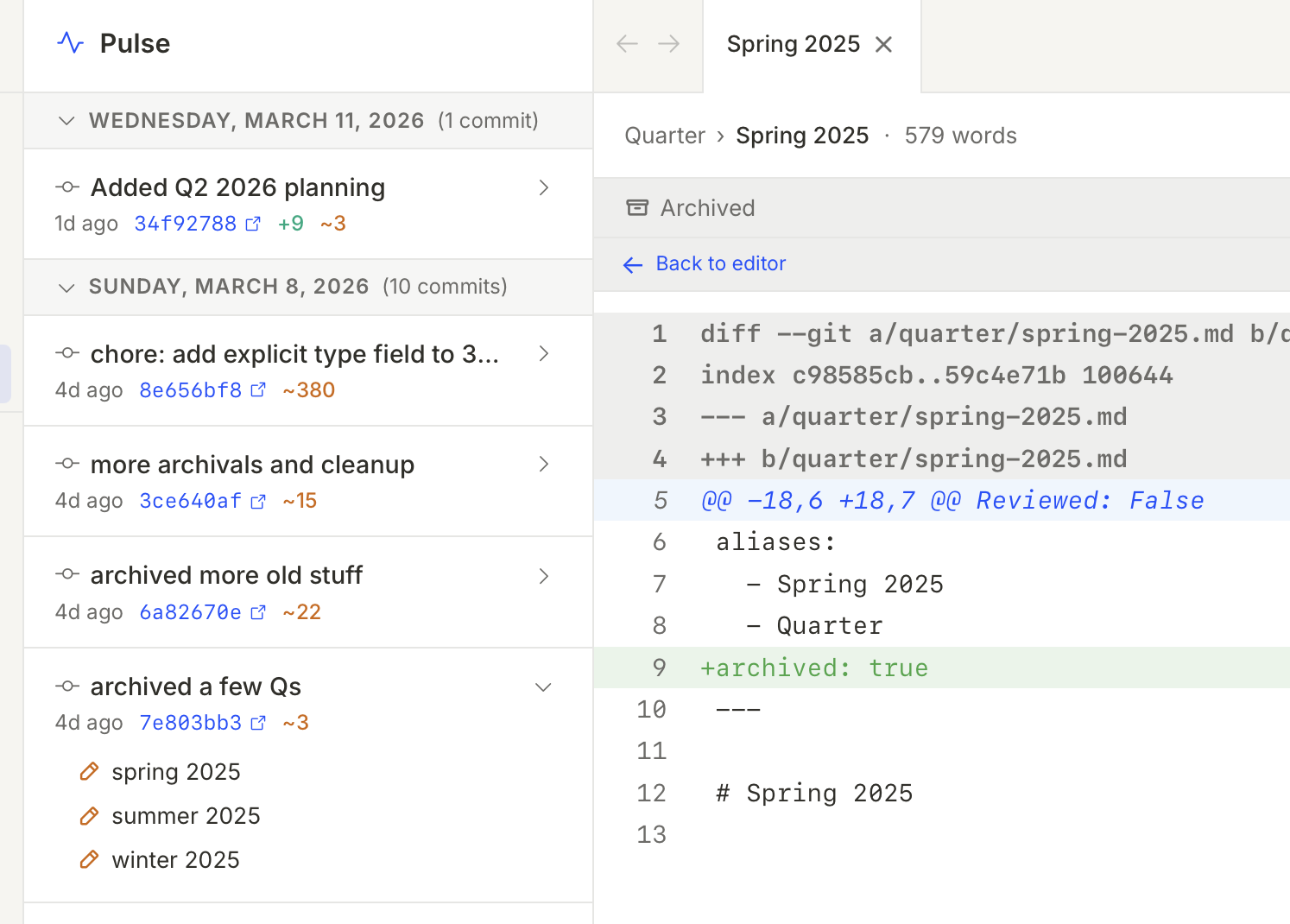Collapse the Sunday, March 8 commit group
1290x924 pixels.
[66, 288]
